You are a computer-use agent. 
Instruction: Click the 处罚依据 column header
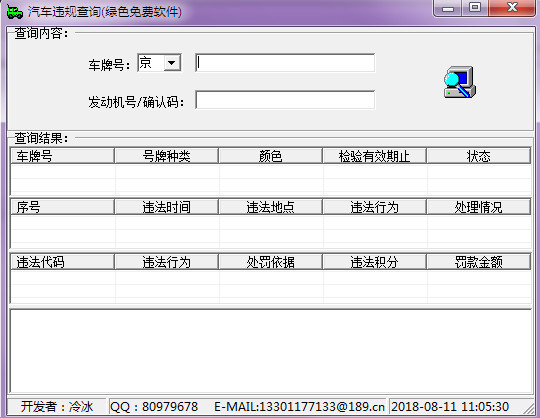(270, 262)
